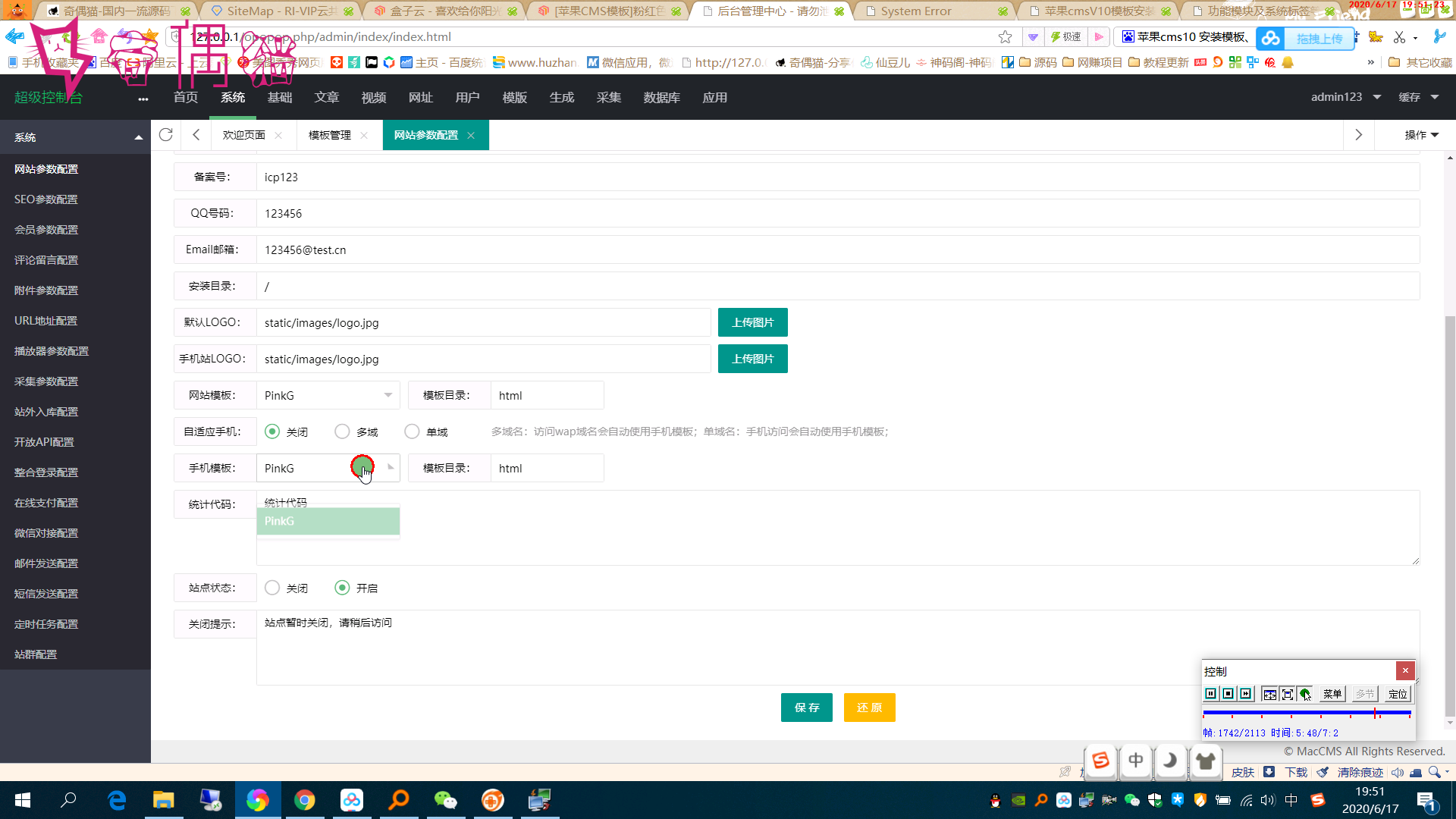
Task: Fast-forward in the 控制 panel
Action: click(1245, 694)
